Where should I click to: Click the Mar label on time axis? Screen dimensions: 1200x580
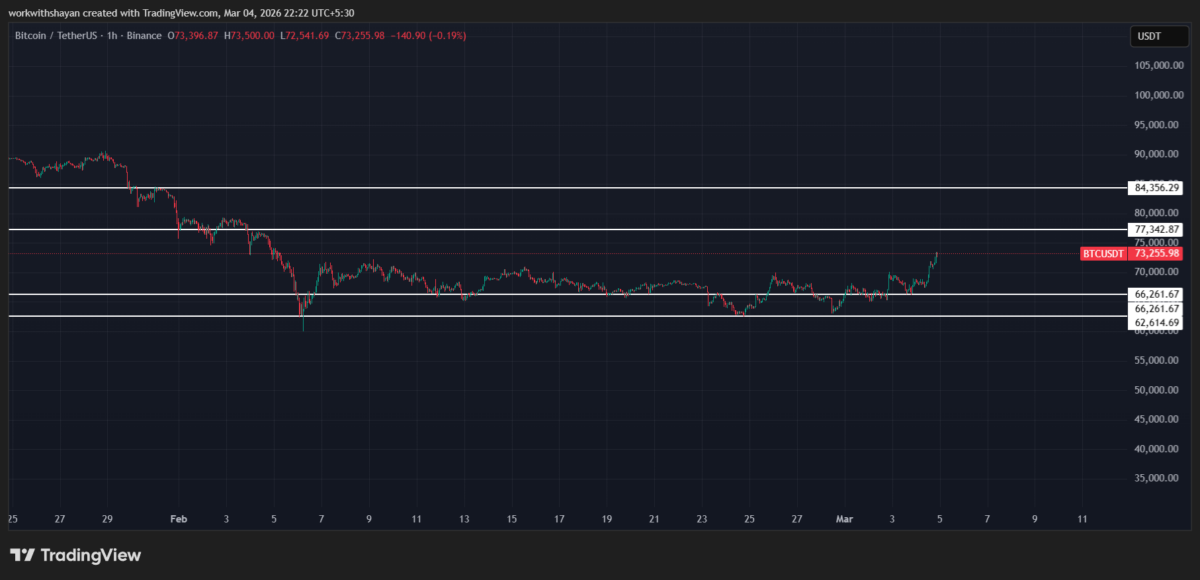844,519
